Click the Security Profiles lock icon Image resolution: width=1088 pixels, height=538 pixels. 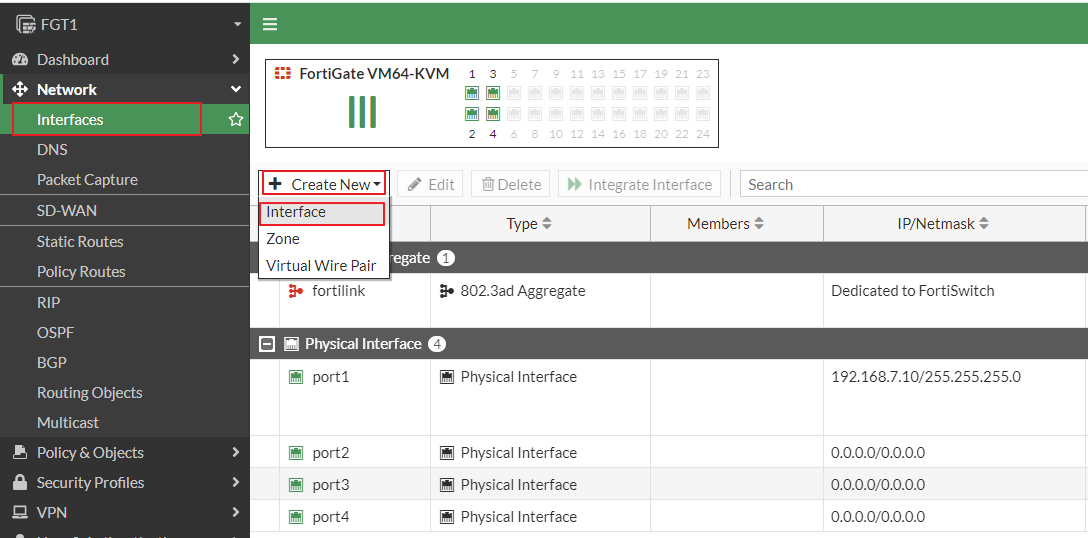(20, 482)
